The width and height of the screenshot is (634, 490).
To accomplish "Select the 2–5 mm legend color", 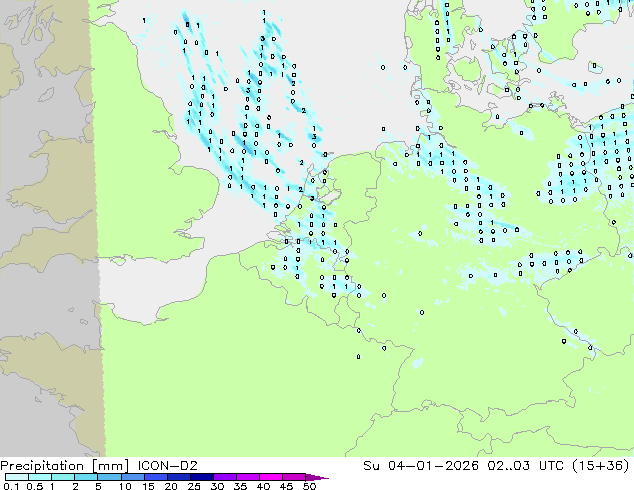I will [x=86, y=477].
